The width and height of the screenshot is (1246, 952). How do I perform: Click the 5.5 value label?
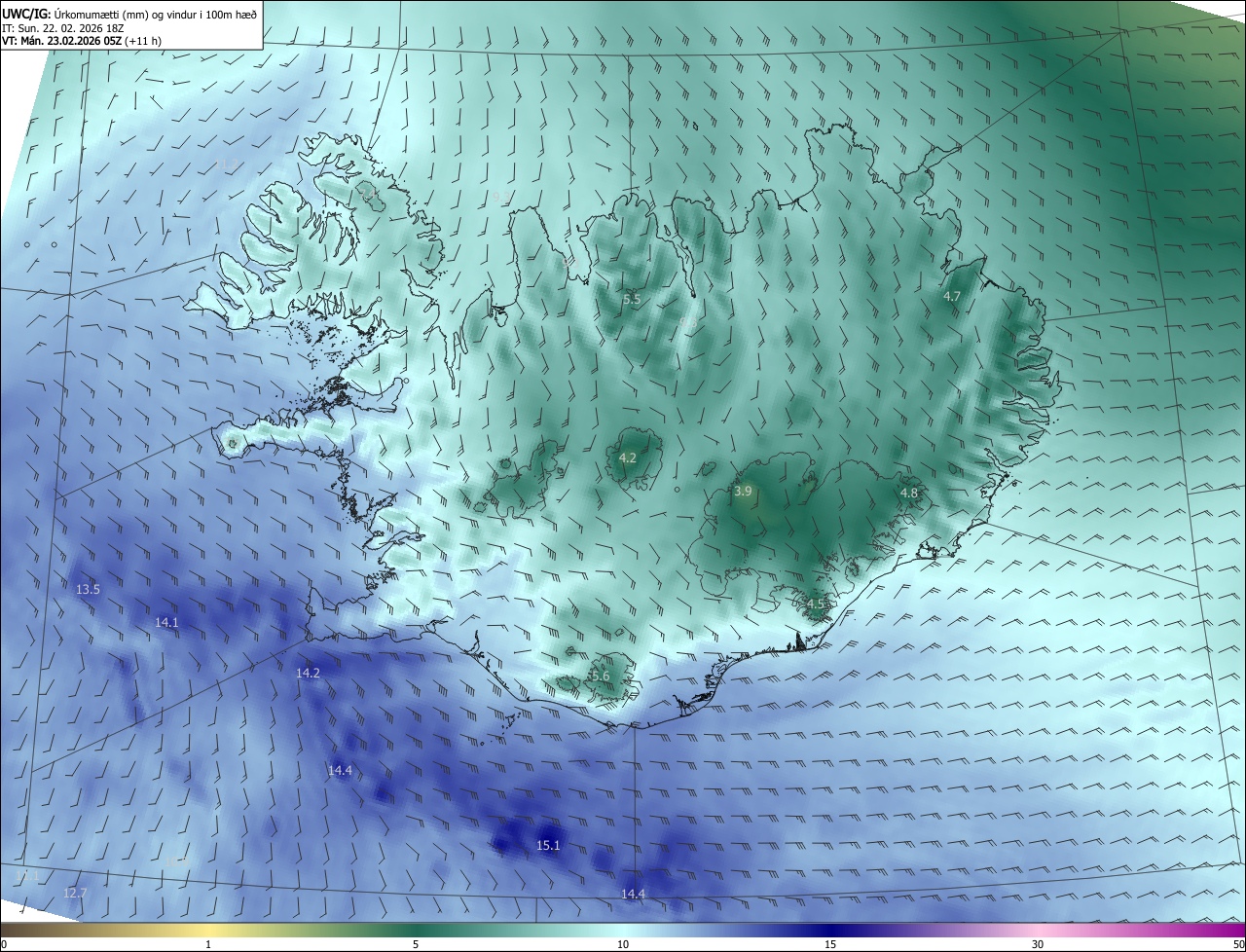(632, 299)
